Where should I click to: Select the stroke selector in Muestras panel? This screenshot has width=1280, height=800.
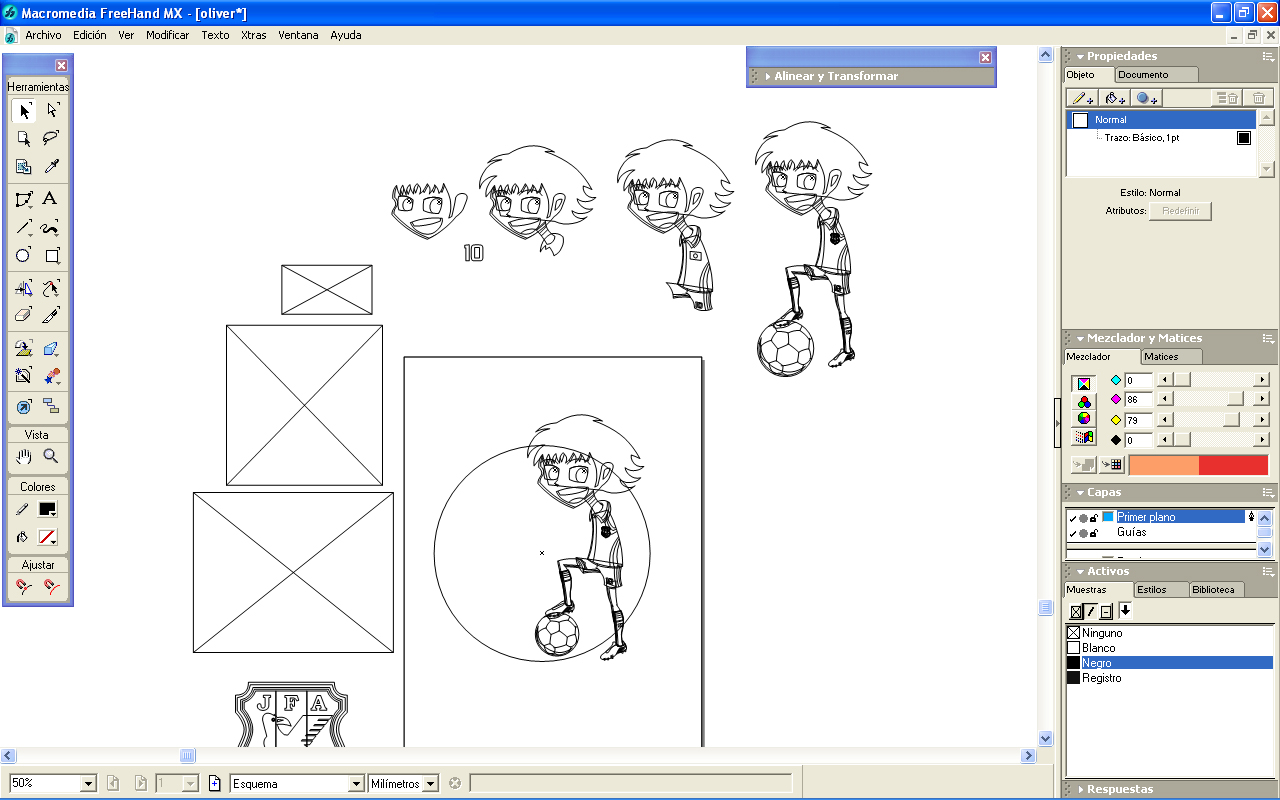1091,611
